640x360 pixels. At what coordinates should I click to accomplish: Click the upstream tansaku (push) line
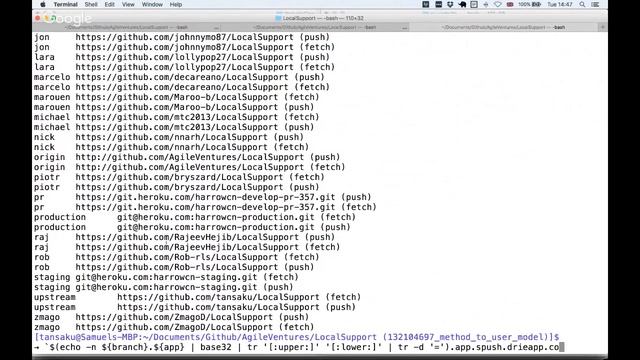195,307
